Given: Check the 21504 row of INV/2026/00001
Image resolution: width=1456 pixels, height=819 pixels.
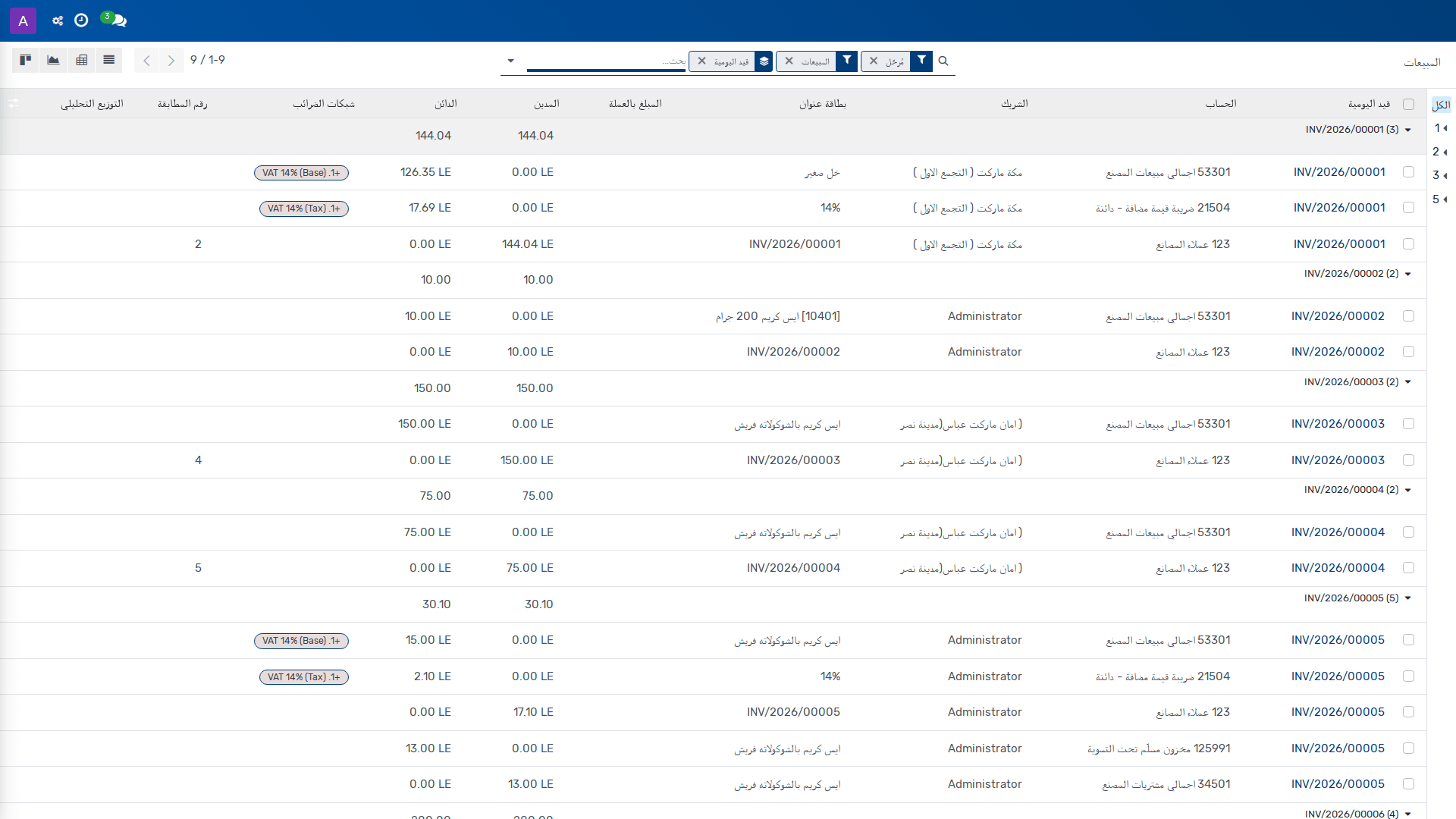Looking at the screenshot, I should point(1408,208).
